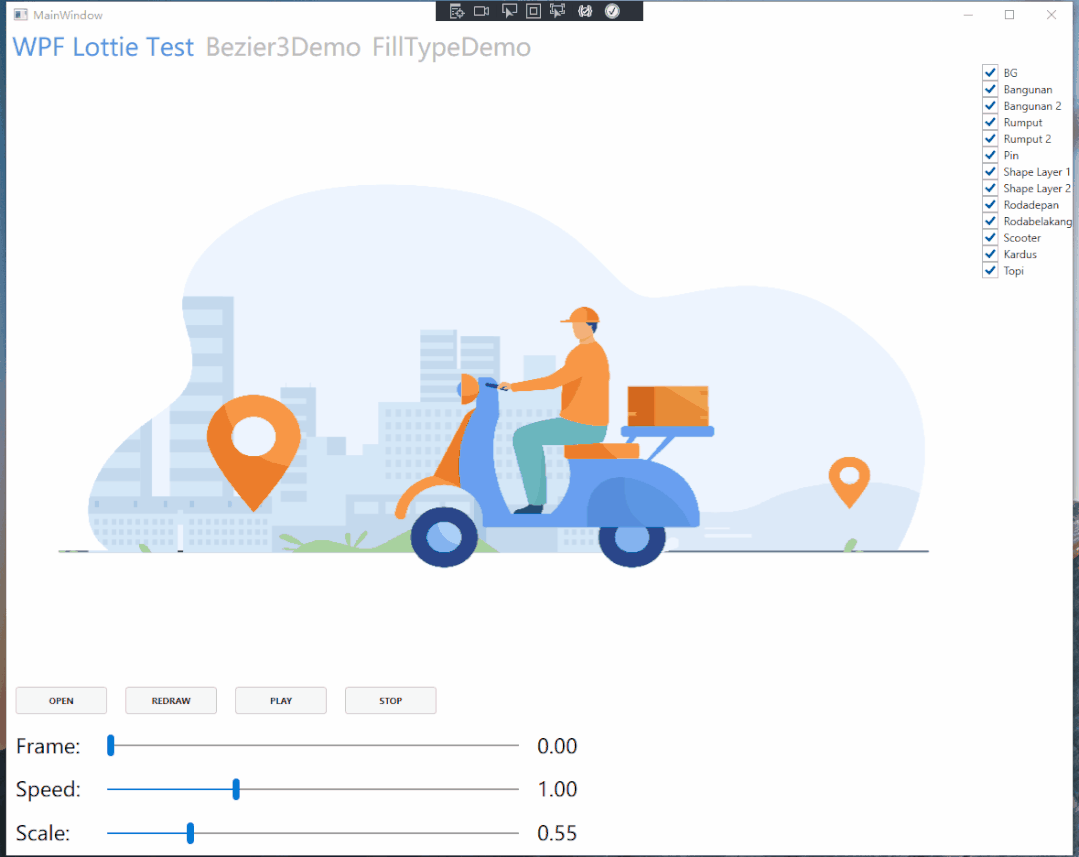Click the MainWindow title text
Image resolution: width=1079 pixels, height=857 pixels.
(67, 14)
